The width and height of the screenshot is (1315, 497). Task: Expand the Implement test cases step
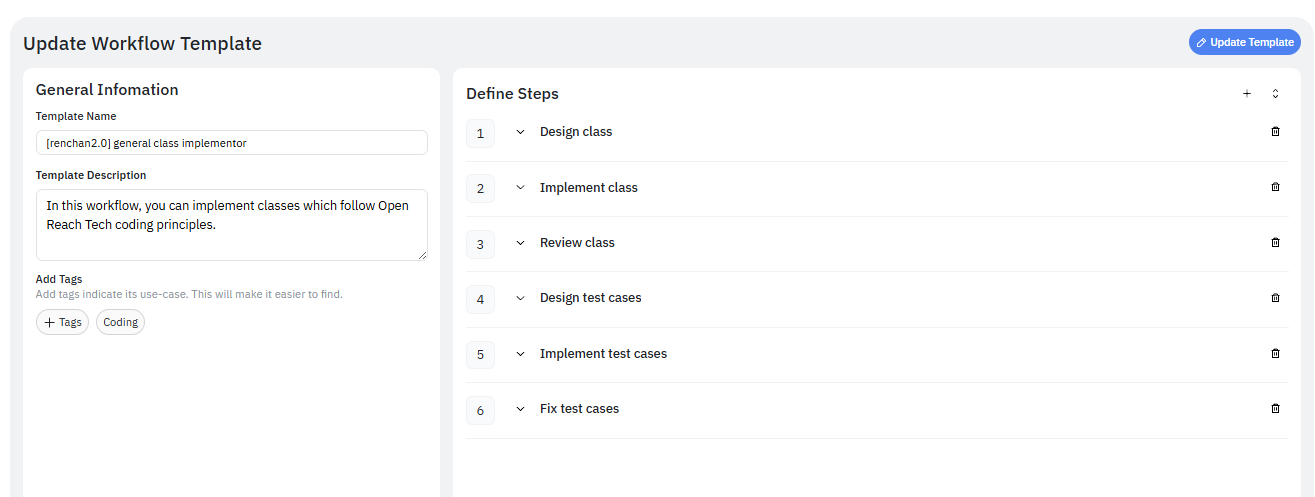[x=520, y=354]
